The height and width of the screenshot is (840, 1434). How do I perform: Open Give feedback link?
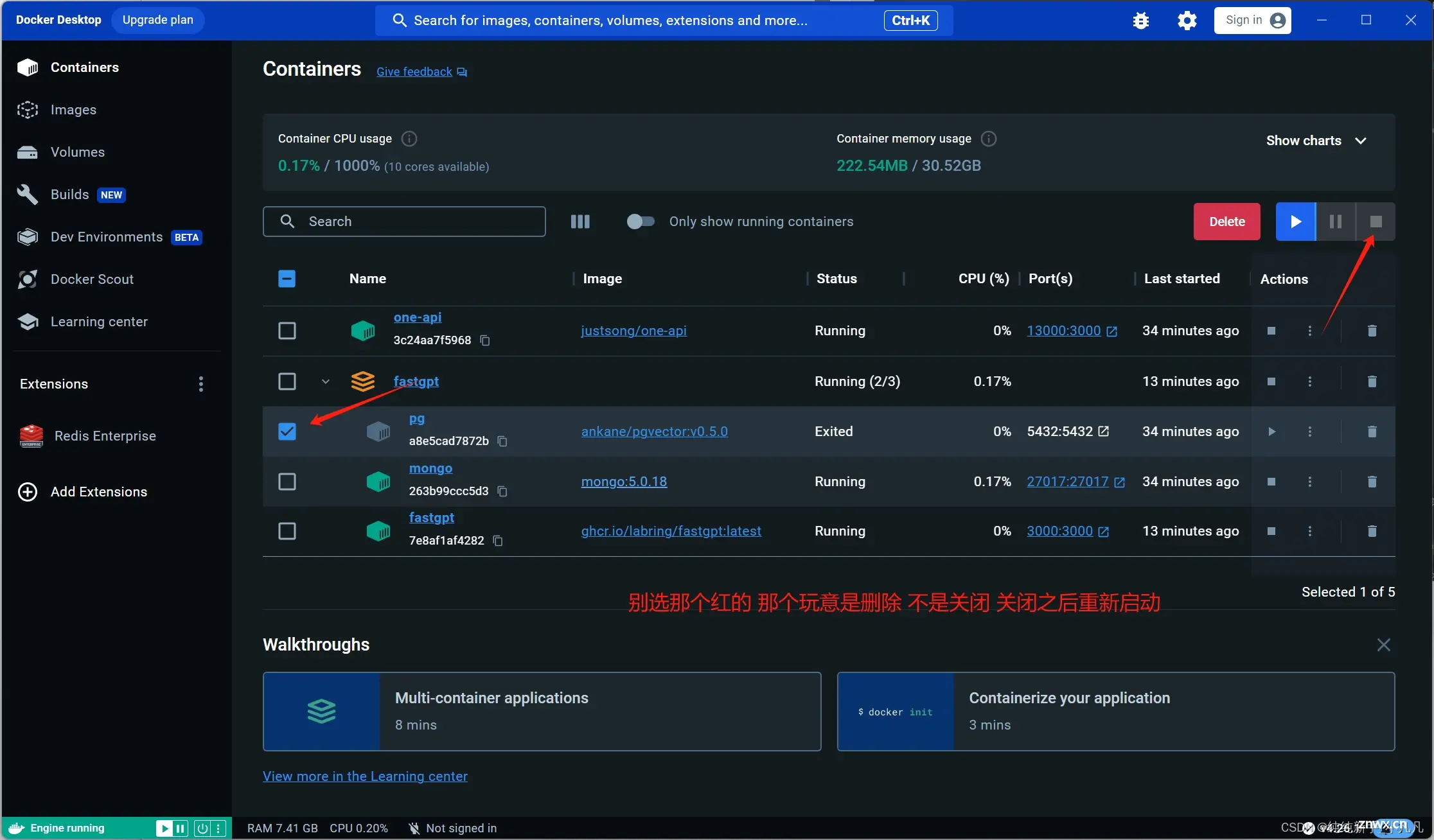(421, 72)
